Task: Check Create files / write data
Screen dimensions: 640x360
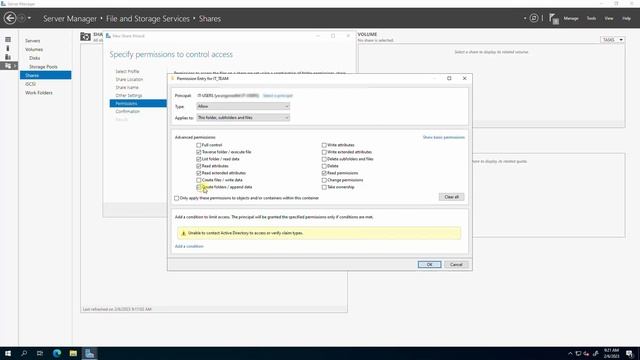Action: point(199,180)
